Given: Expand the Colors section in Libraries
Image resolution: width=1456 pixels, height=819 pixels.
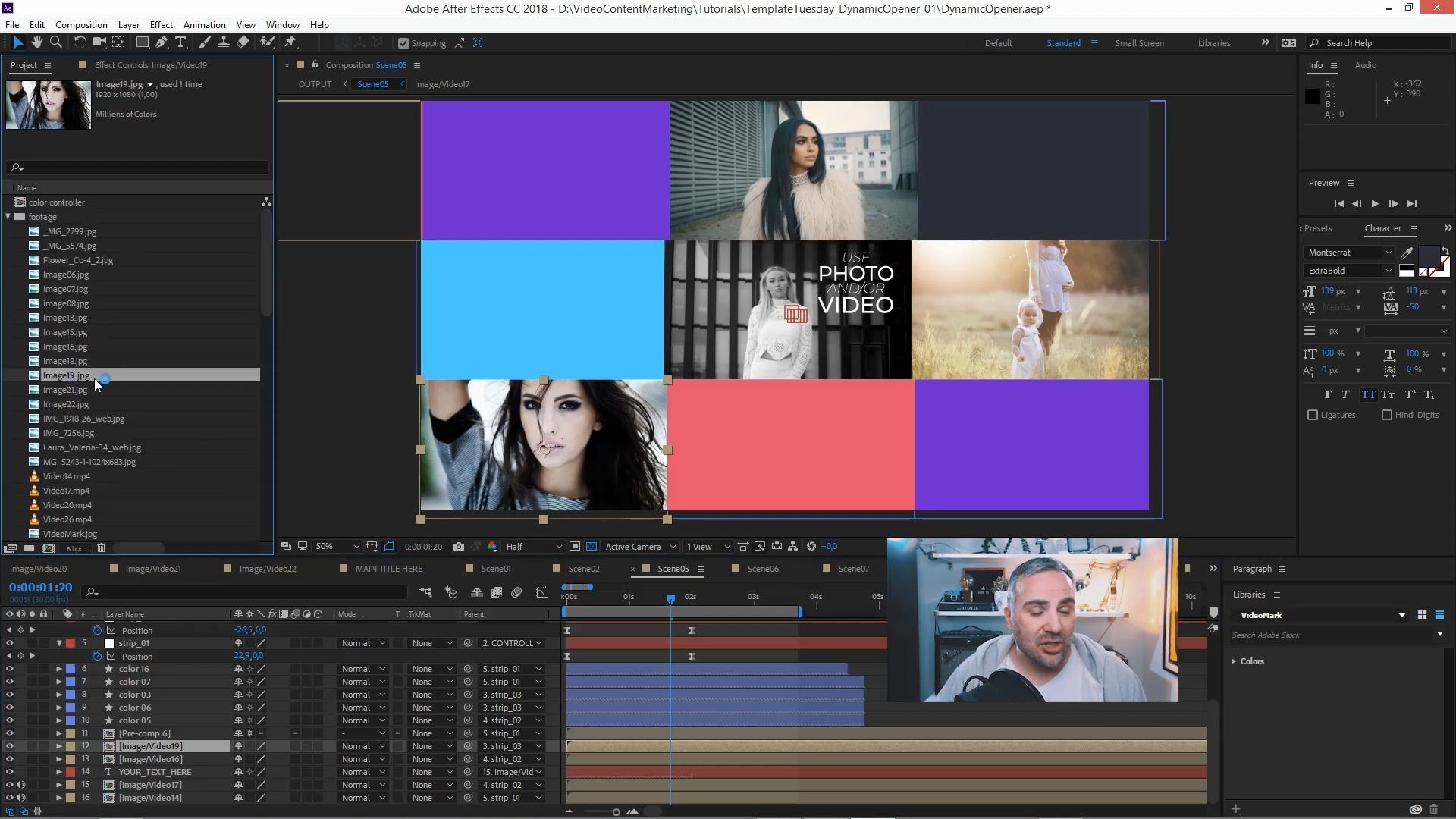Looking at the screenshot, I should (x=1234, y=661).
